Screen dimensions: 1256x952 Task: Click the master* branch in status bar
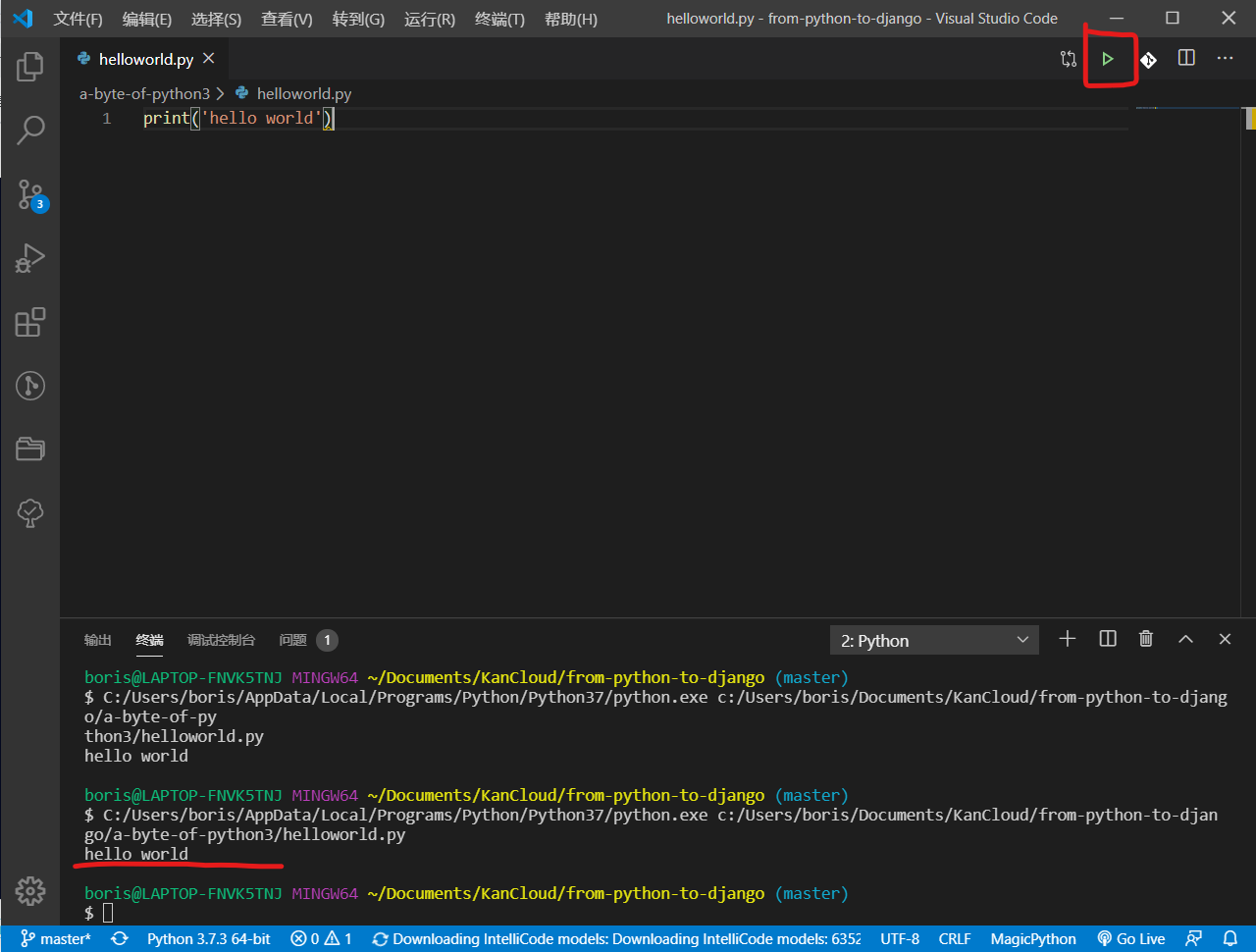pyautogui.click(x=56, y=939)
